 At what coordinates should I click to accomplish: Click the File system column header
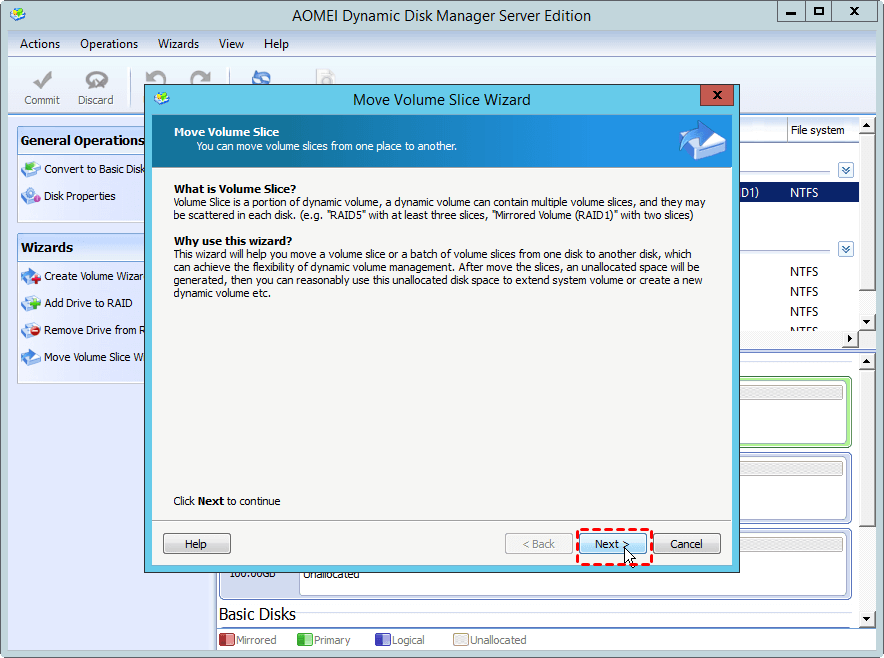822,130
